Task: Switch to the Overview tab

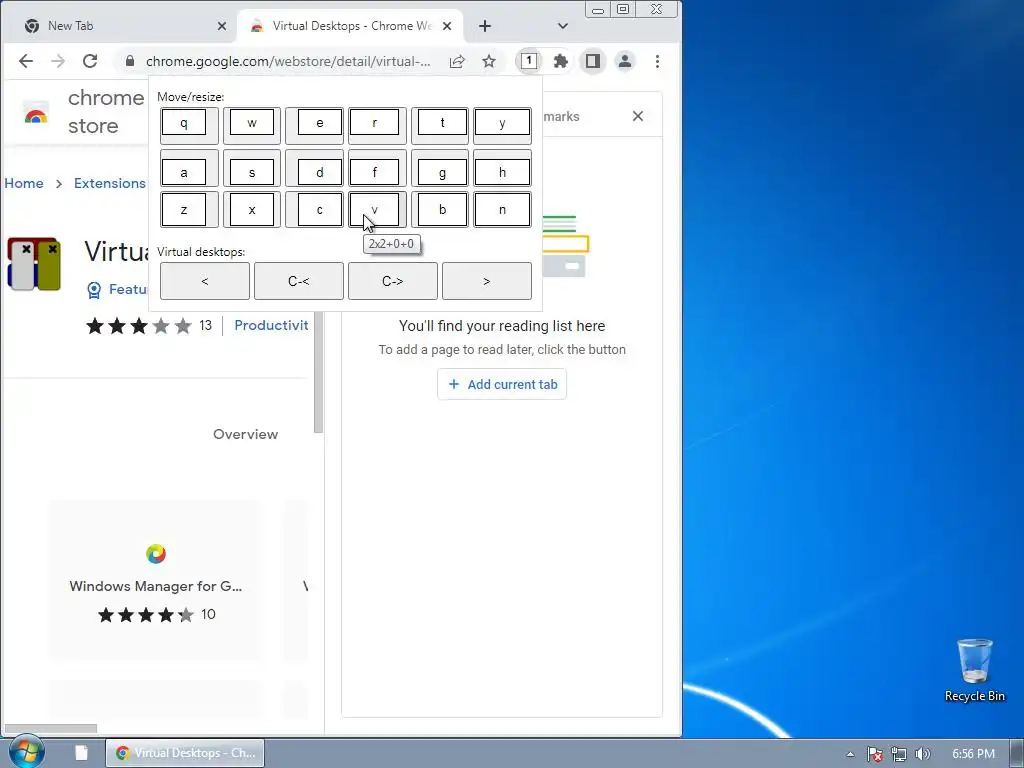Action: tap(246, 434)
